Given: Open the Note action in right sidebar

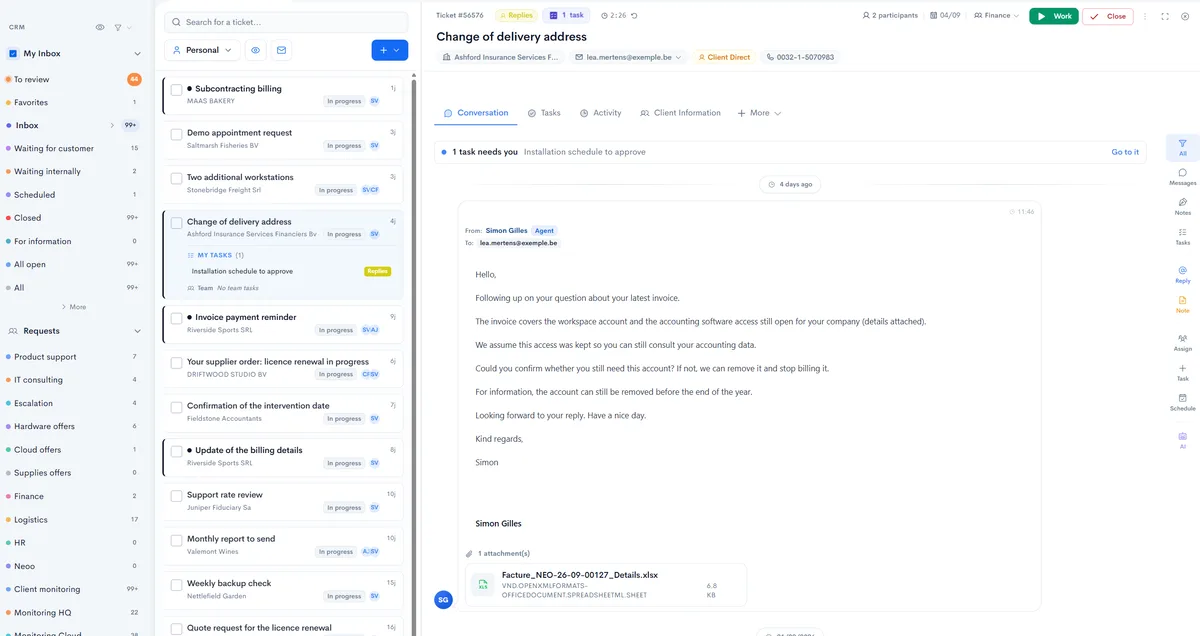Looking at the screenshot, I should [1183, 304].
